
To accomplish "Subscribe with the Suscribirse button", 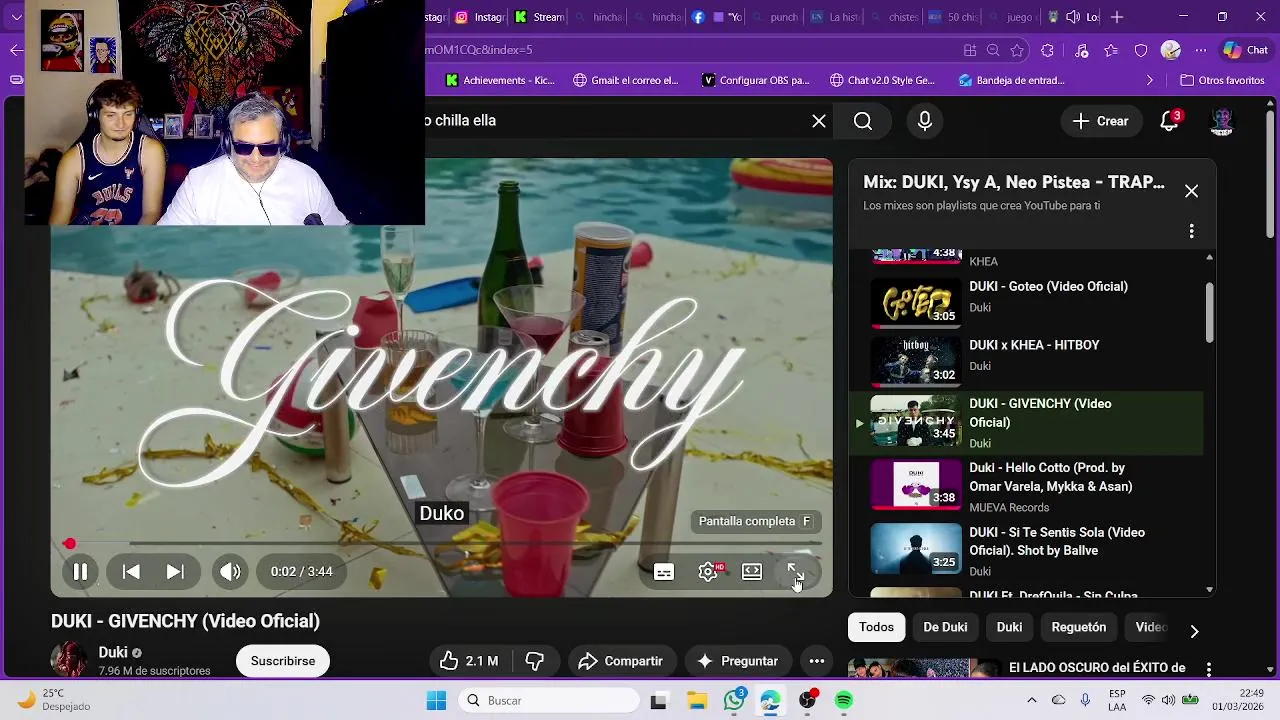I will (283, 661).
